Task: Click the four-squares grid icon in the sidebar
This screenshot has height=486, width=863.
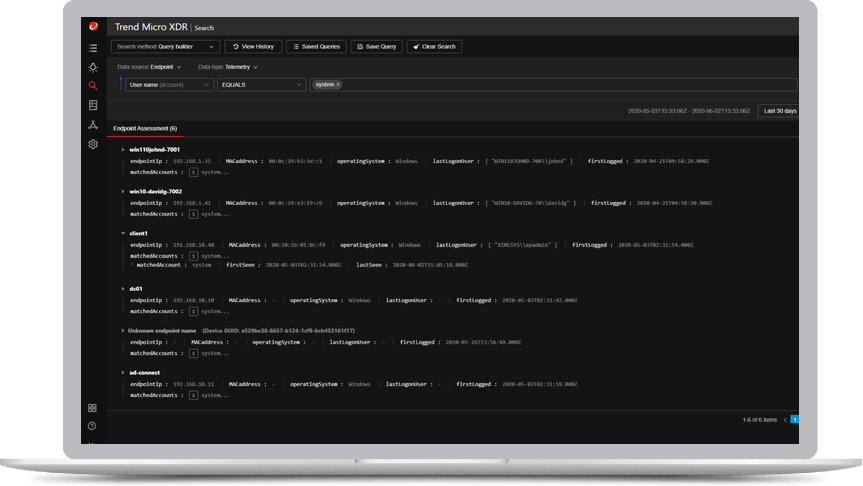Action: click(93, 408)
